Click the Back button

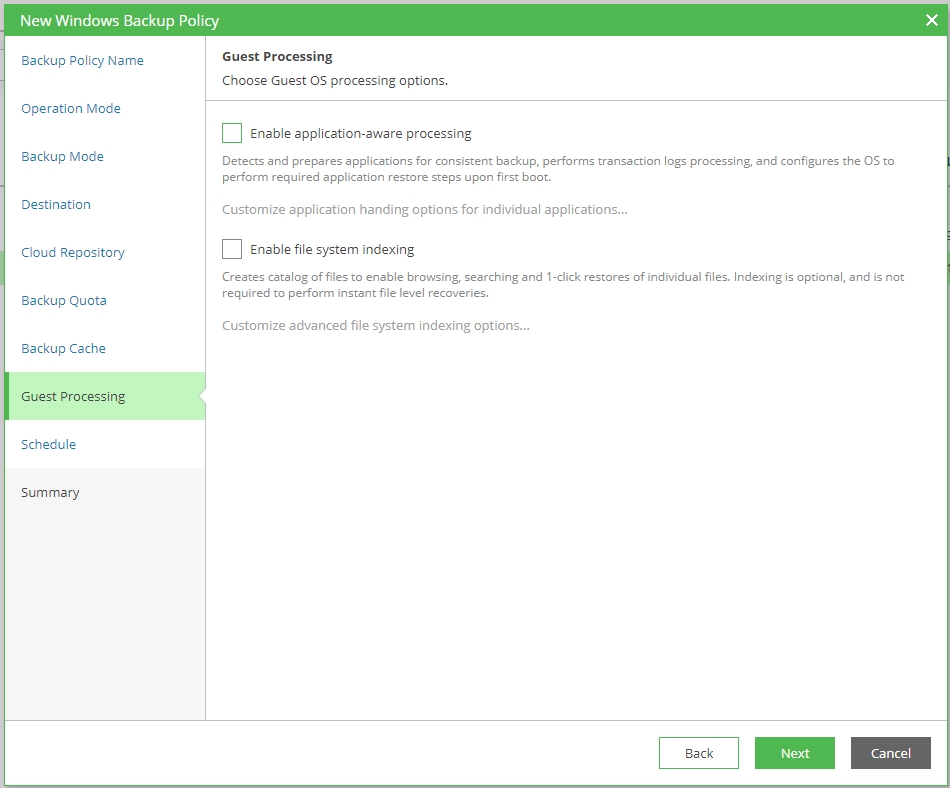tap(699, 753)
